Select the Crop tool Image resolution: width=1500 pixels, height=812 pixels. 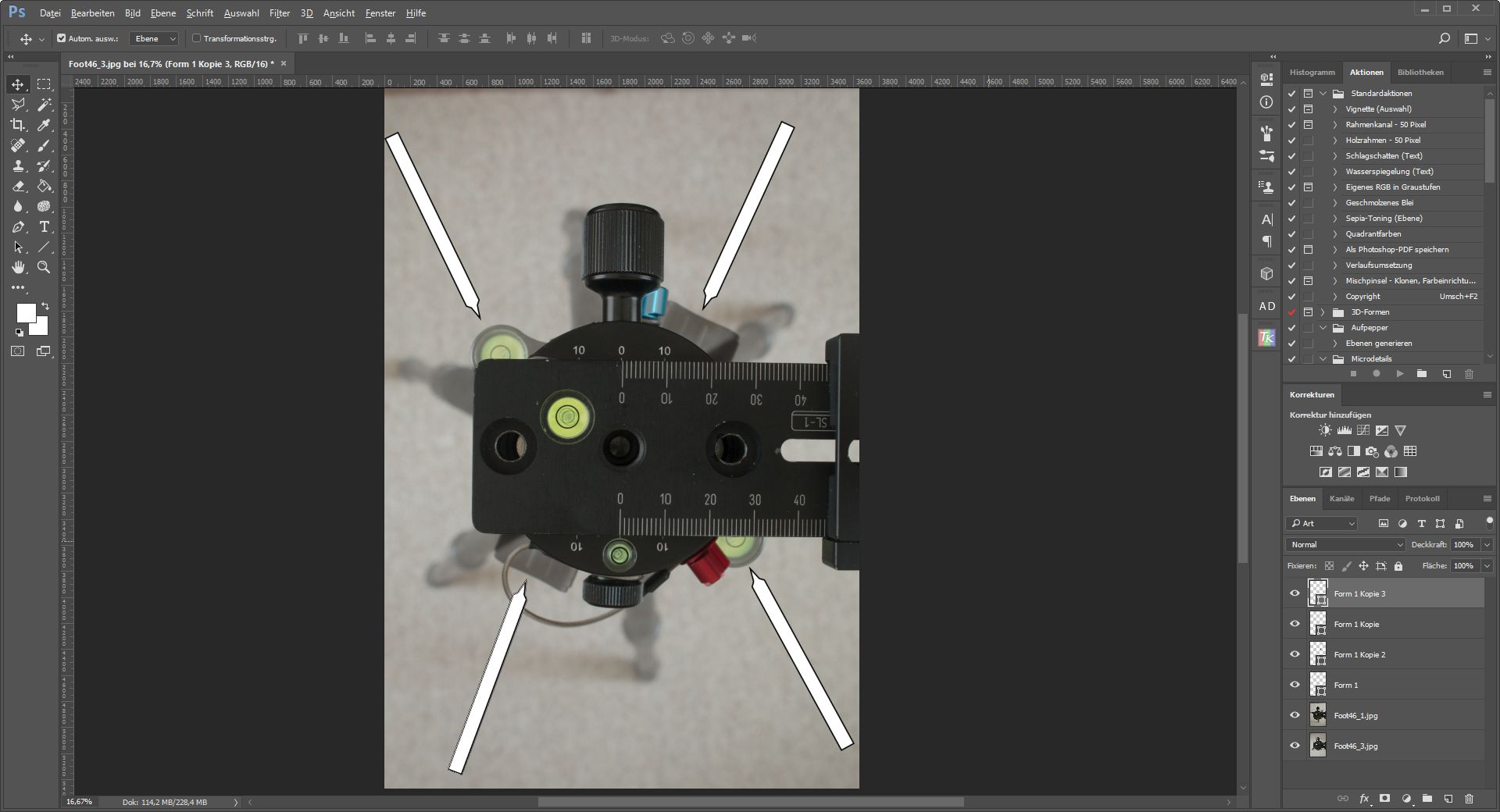tap(18, 125)
